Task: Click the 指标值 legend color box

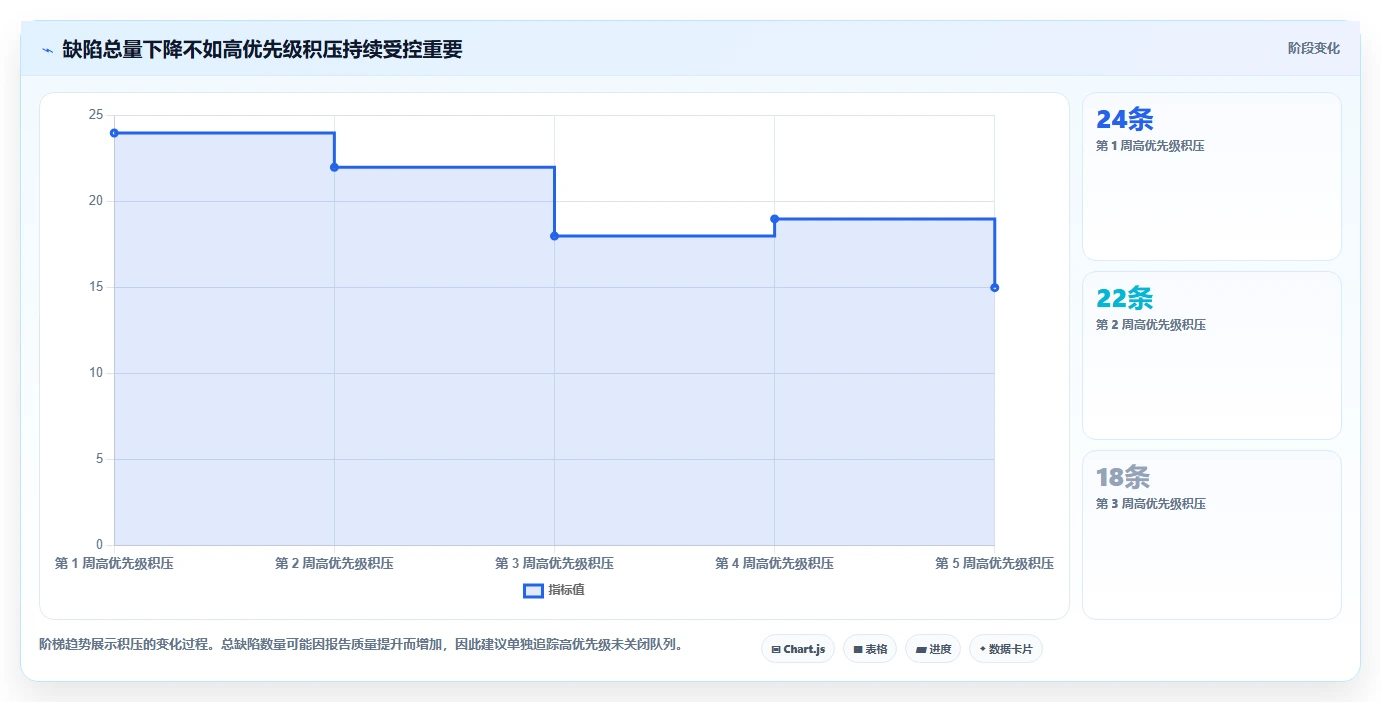Action: tap(533, 590)
